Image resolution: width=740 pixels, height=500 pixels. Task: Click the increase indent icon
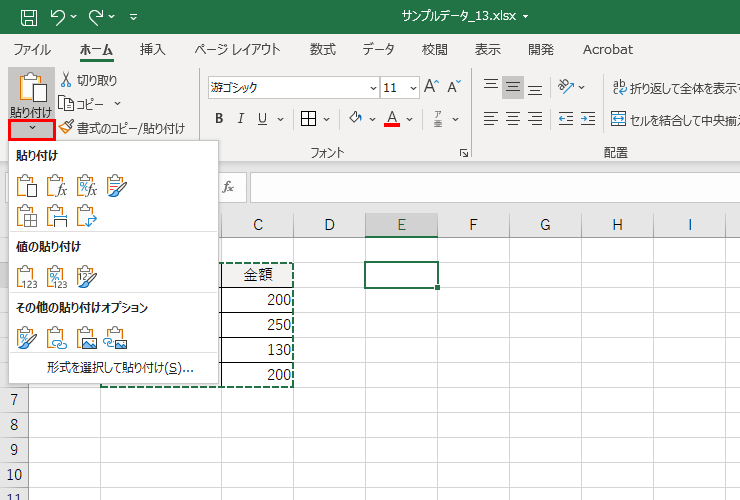click(588, 119)
